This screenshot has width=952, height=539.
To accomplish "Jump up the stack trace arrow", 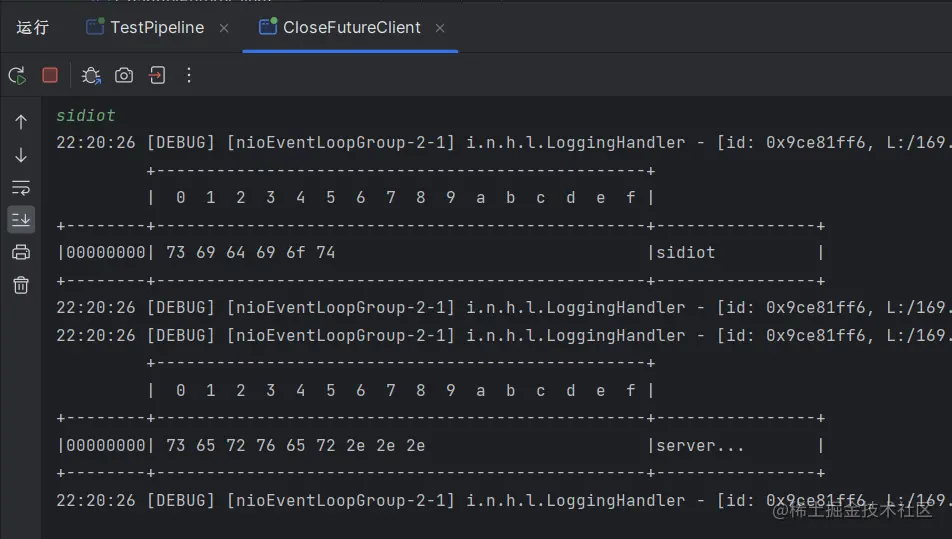I will [x=21, y=122].
